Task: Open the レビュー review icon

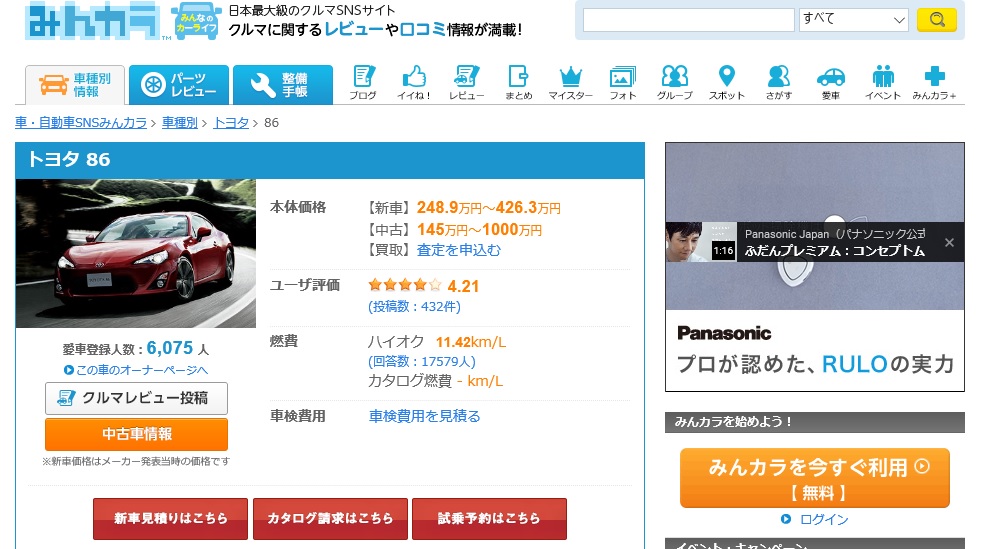Action: click(466, 82)
